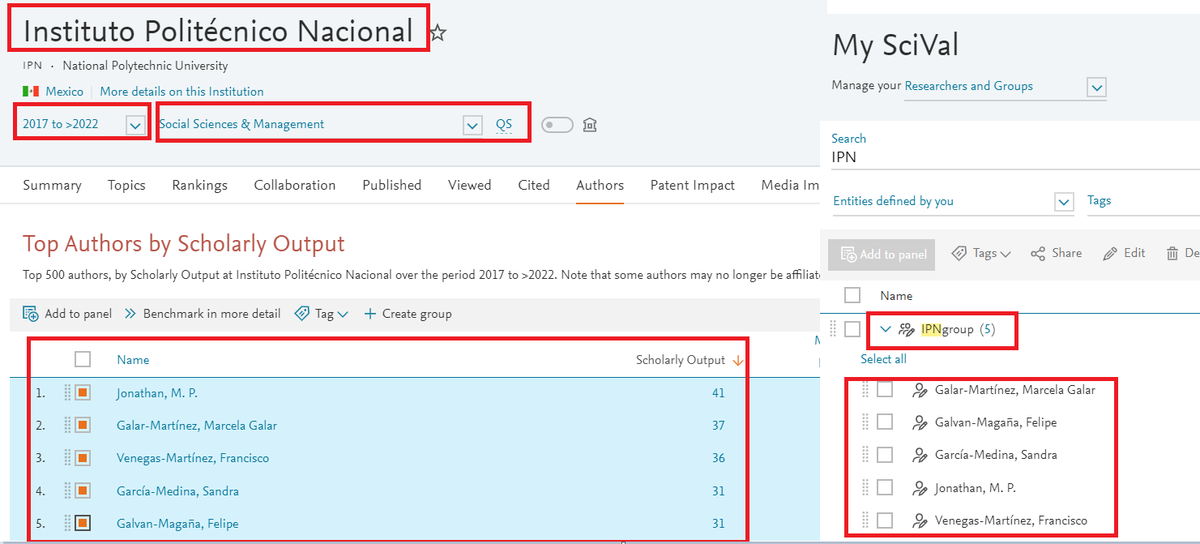
Task: Click Select all under IPNgroup
Action: coord(884,359)
